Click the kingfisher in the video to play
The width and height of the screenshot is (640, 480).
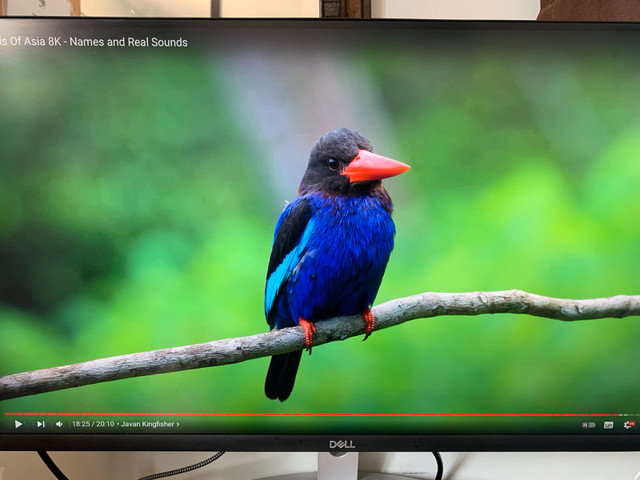point(330,250)
